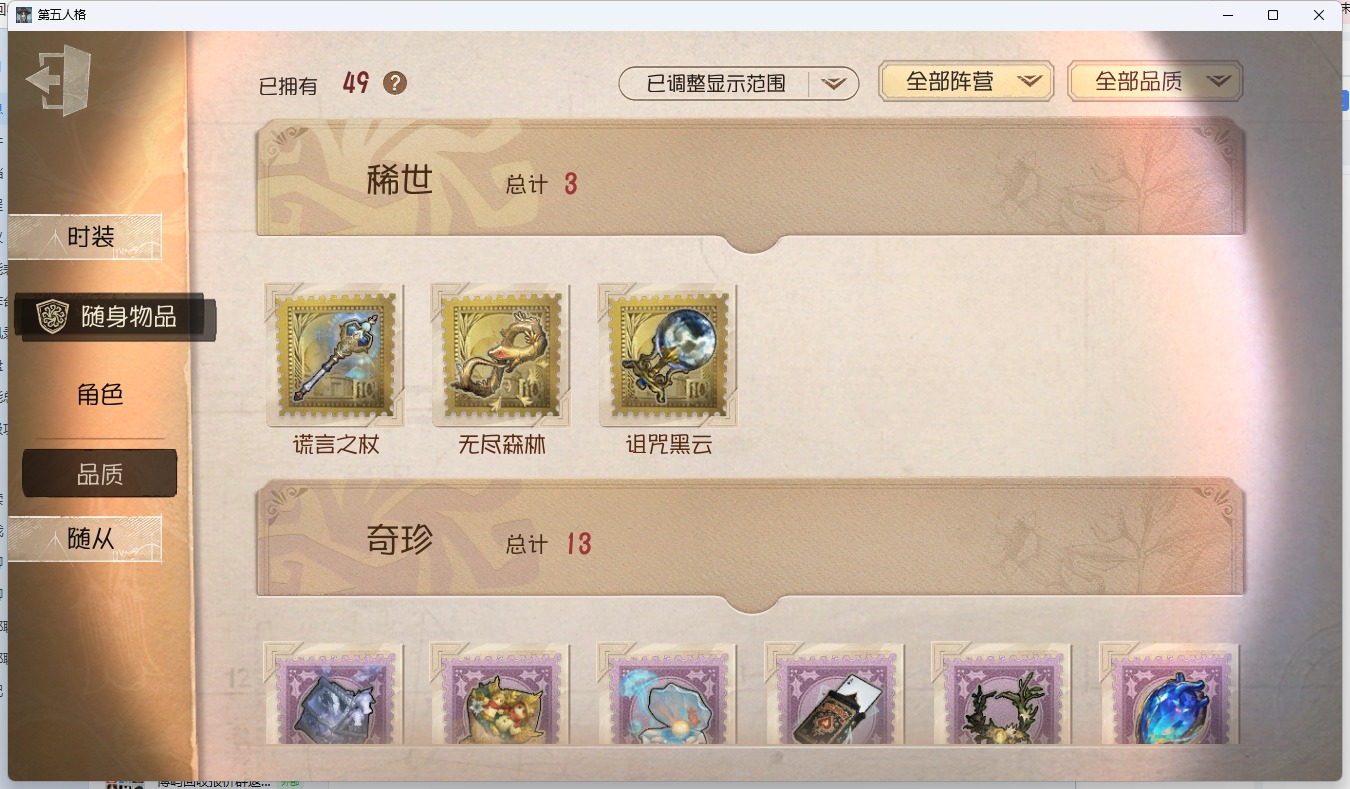Screen dimensions: 1350x789
Task: Expand the 已调整显示范围 dropdown
Action: (x=739, y=83)
